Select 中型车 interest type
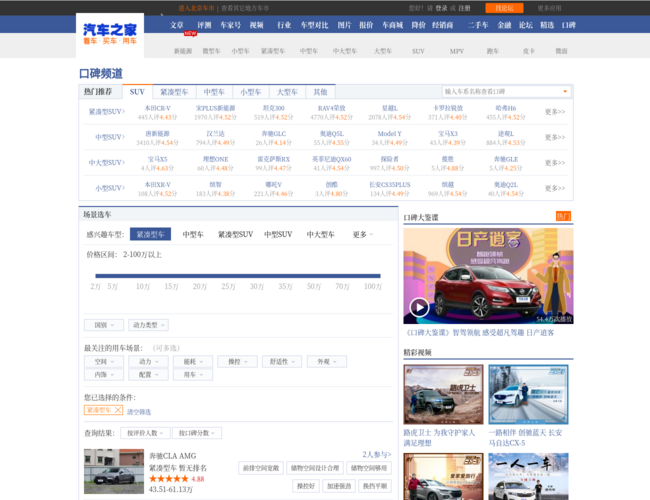The height and width of the screenshot is (500, 650). tap(193, 235)
